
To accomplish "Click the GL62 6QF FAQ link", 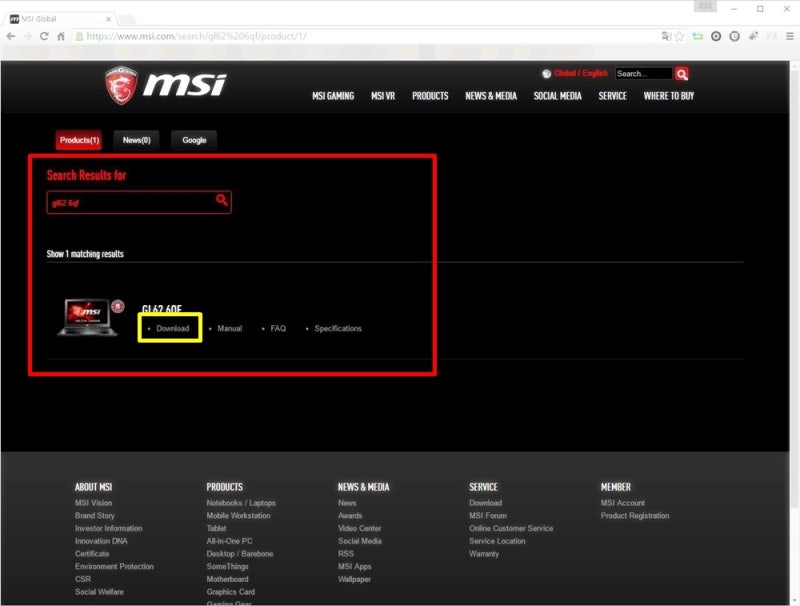I will [x=278, y=329].
